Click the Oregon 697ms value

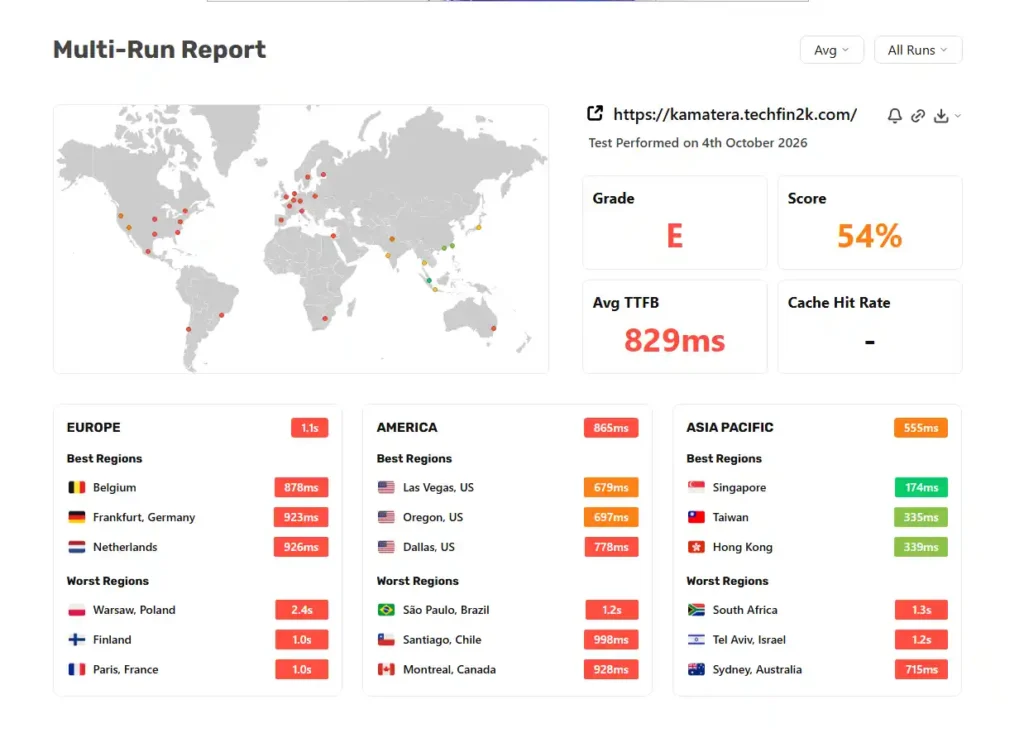tap(611, 517)
